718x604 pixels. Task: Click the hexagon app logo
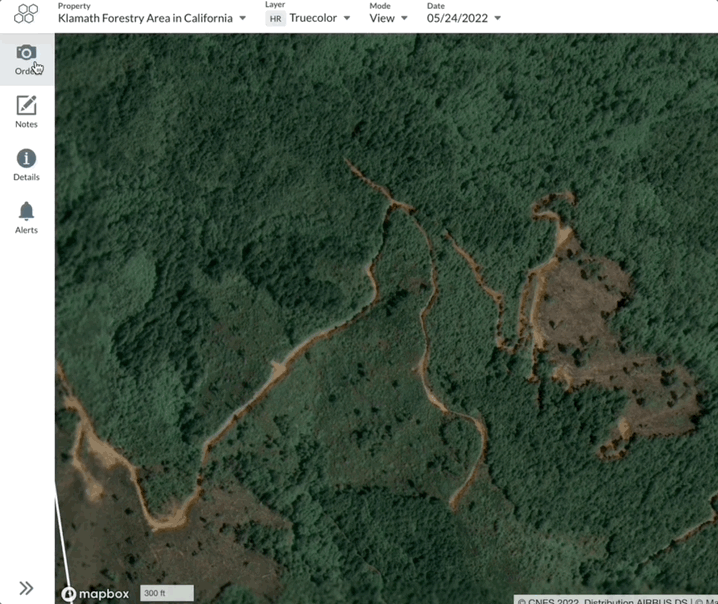(x=26, y=14)
